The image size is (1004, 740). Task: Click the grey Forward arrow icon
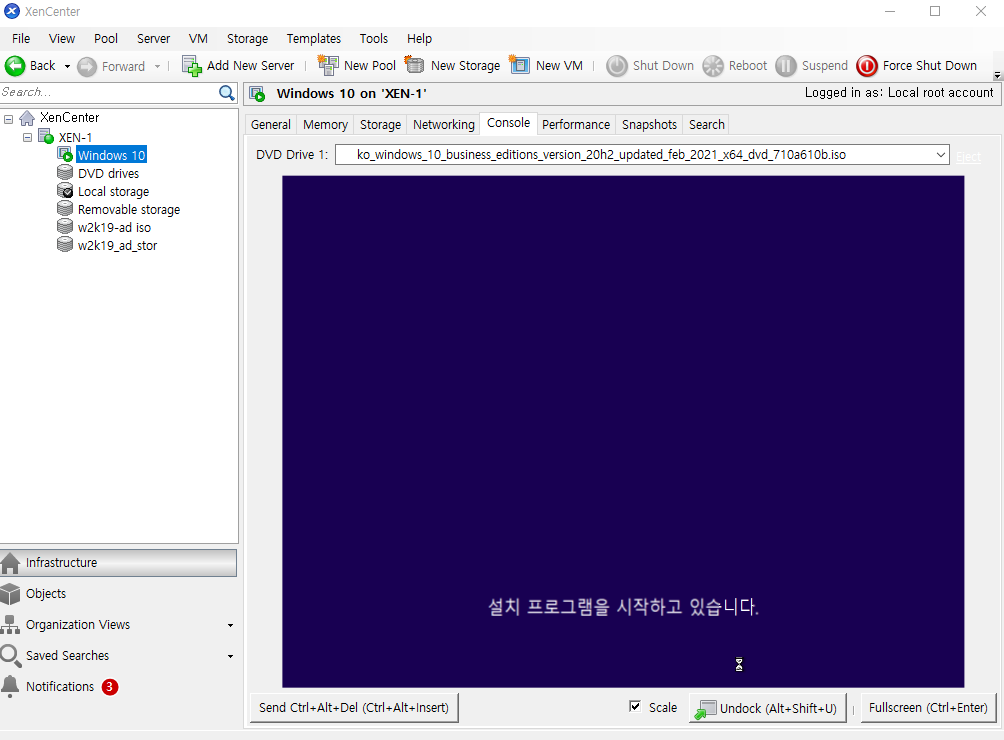tap(87, 66)
